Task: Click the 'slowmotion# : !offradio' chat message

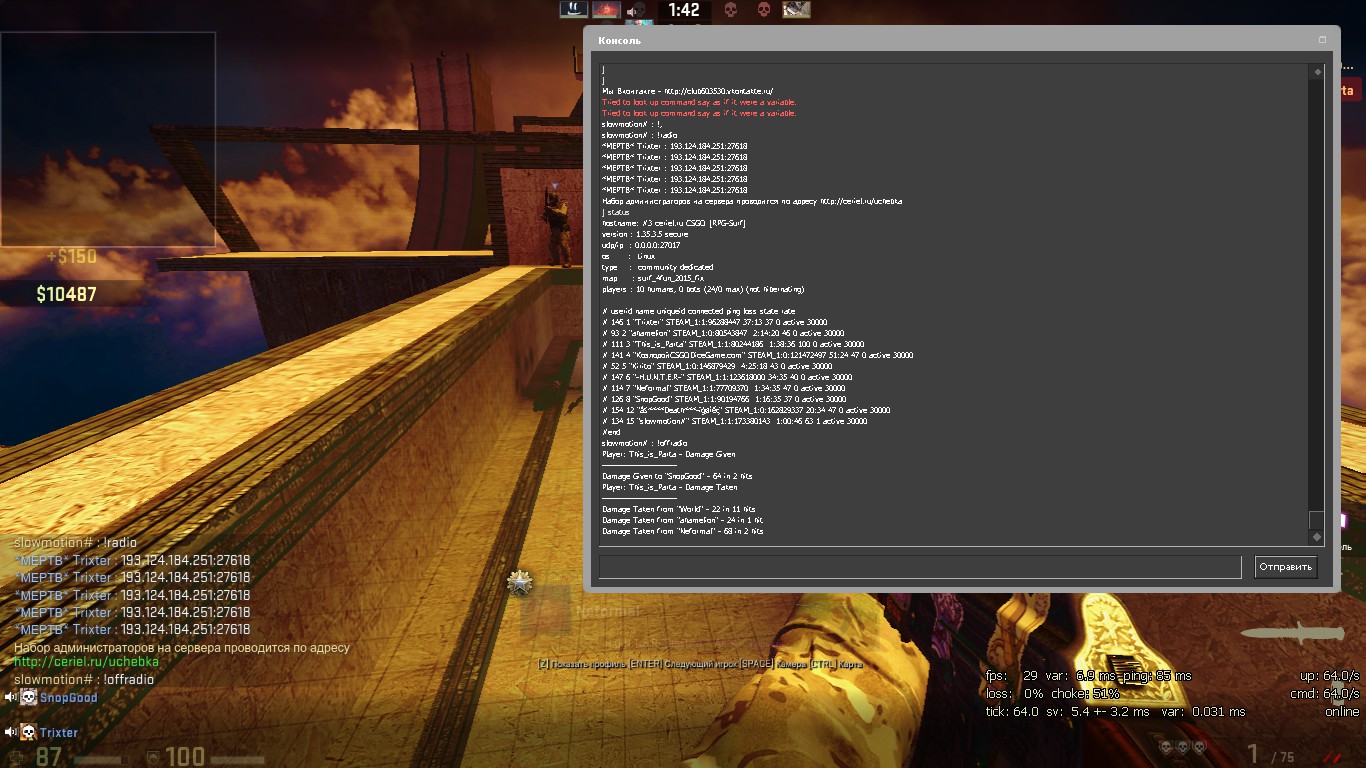Action: (x=84, y=680)
